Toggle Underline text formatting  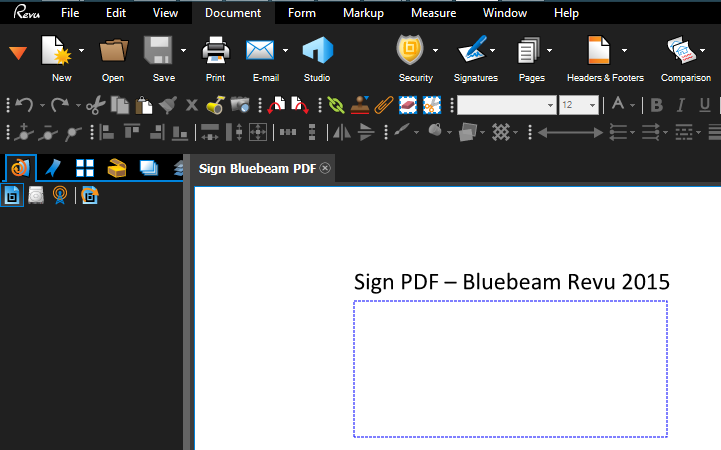coord(704,106)
